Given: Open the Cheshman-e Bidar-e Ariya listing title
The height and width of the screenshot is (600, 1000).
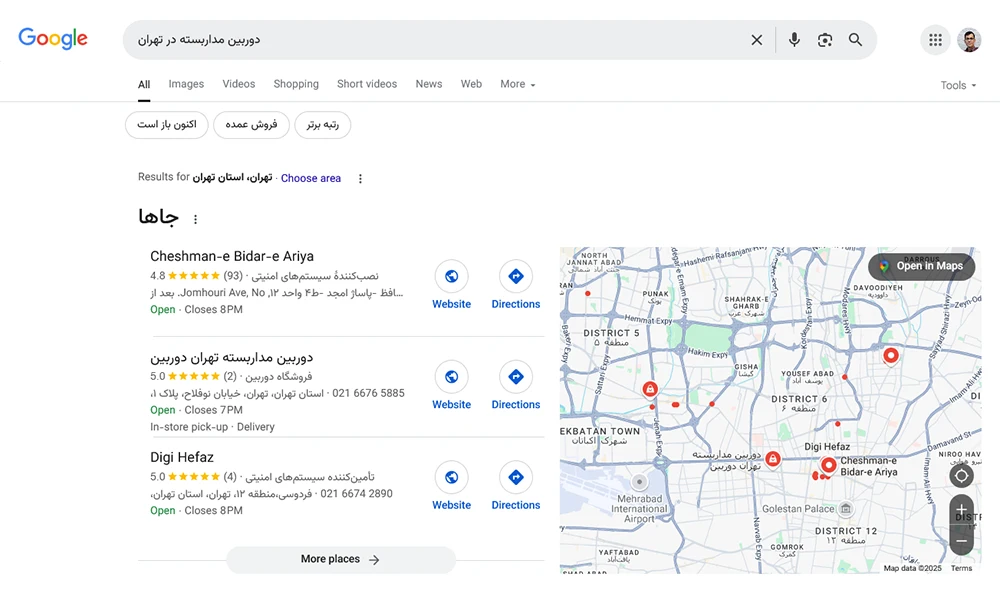Looking at the screenshot, I should tap(232, 256).
